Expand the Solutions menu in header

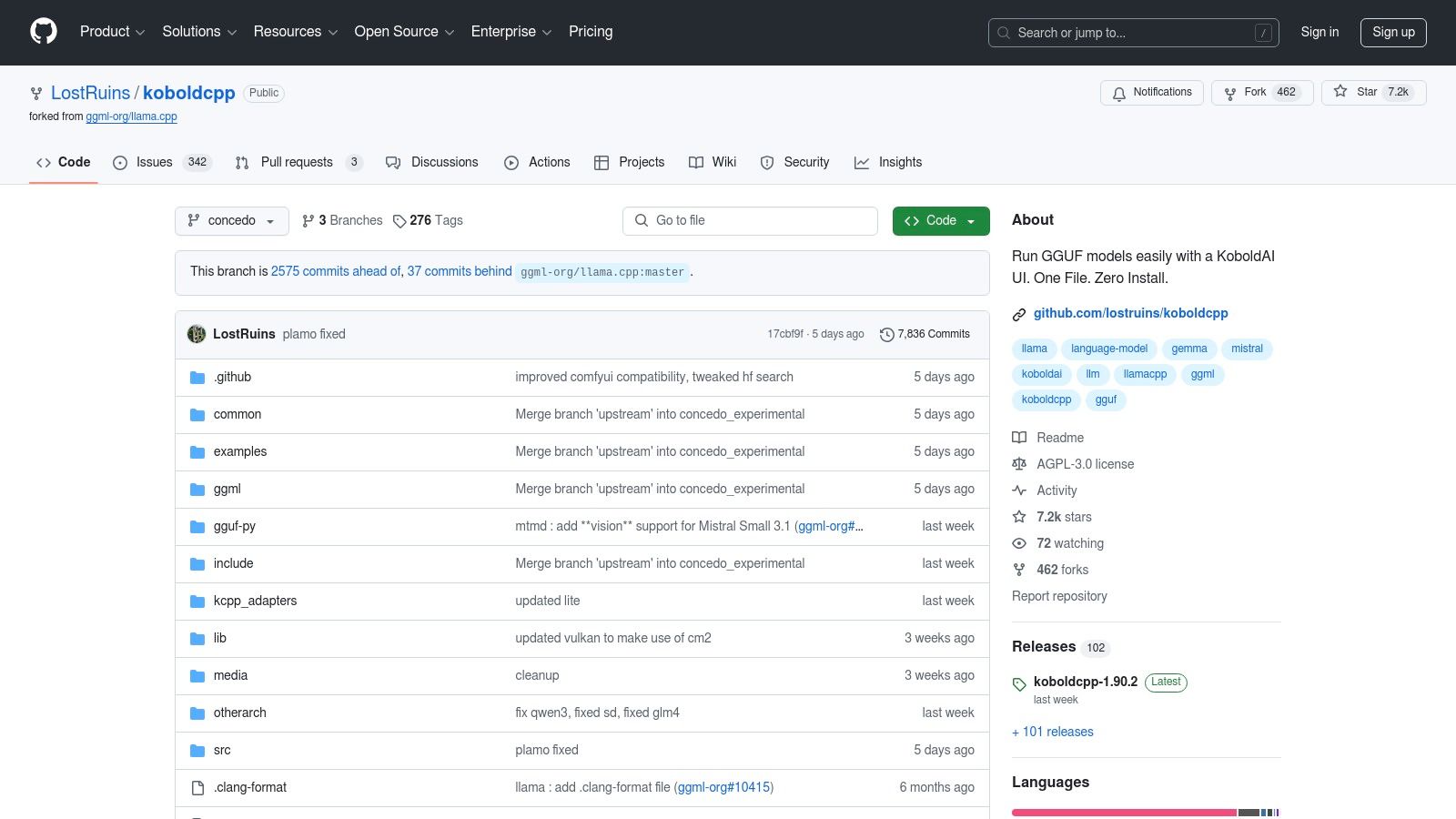(199, 32)
